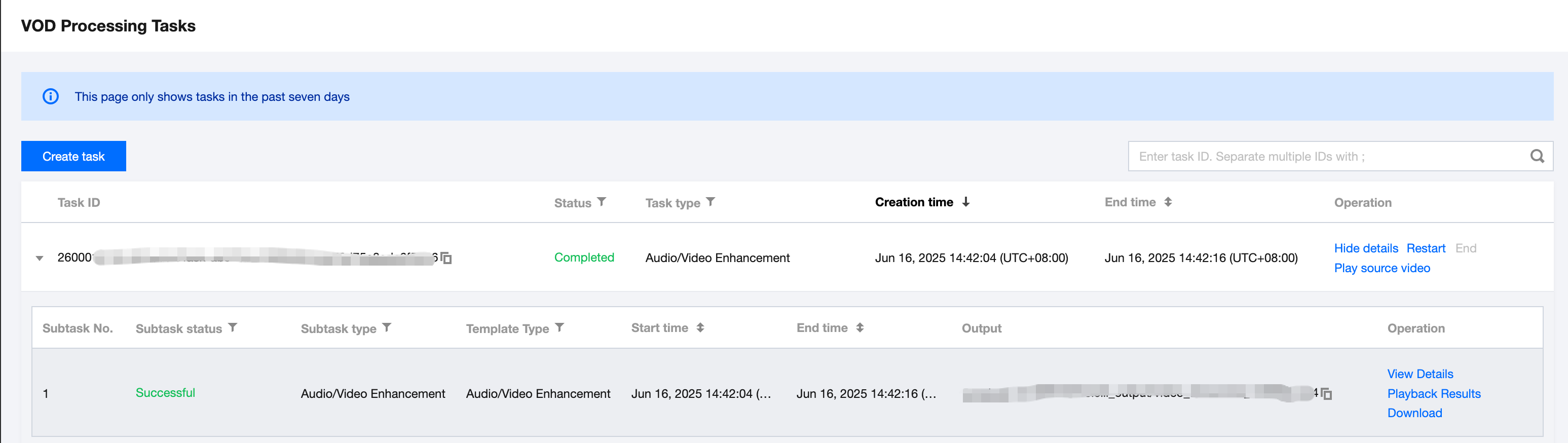This screenshot has width=1568, height=443.
Task: Sort subtasks by End time
Action: [x=860, y=328]
